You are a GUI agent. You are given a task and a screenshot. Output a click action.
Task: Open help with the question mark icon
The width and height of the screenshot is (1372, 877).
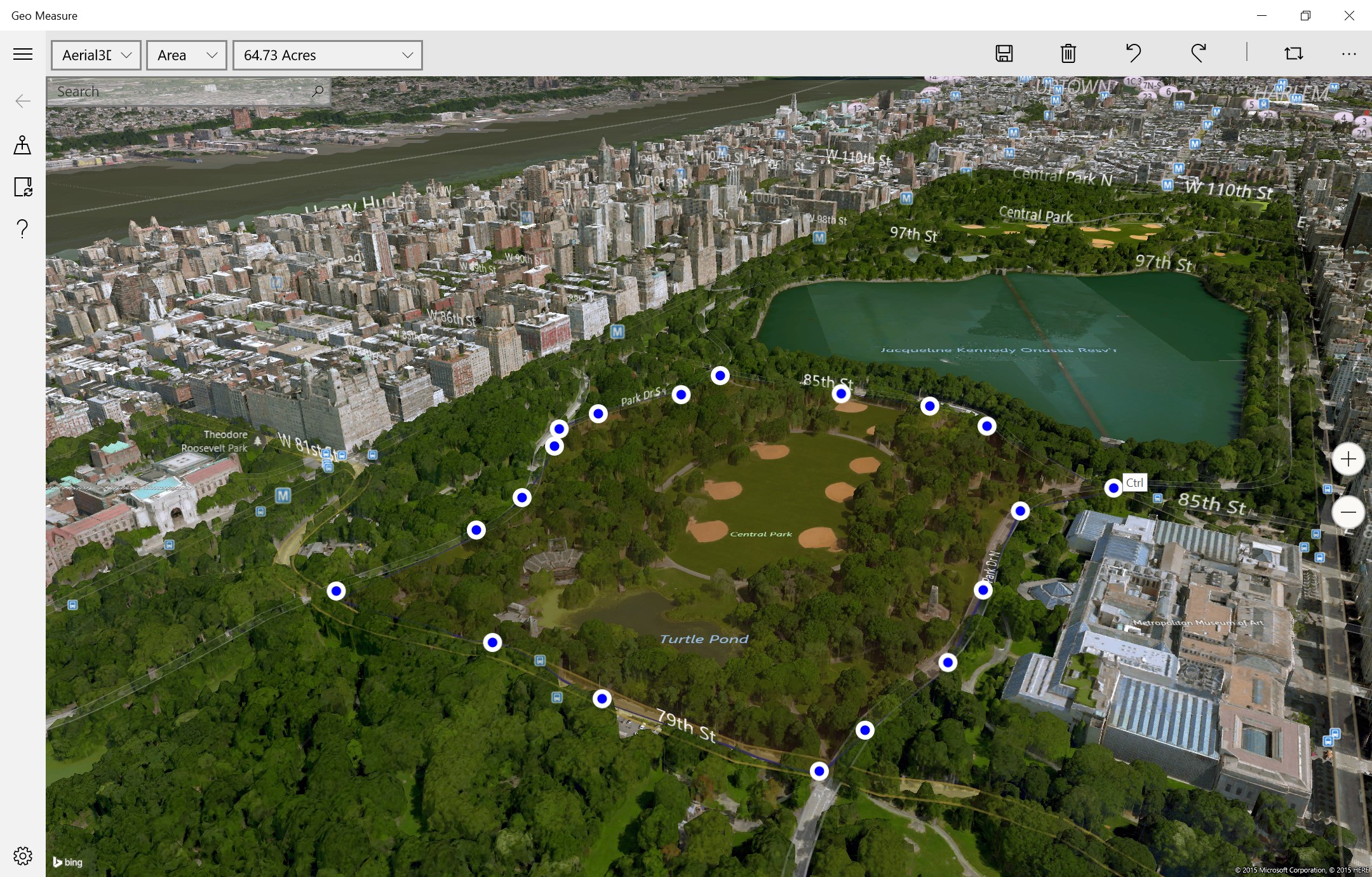(x=23, y=228)
